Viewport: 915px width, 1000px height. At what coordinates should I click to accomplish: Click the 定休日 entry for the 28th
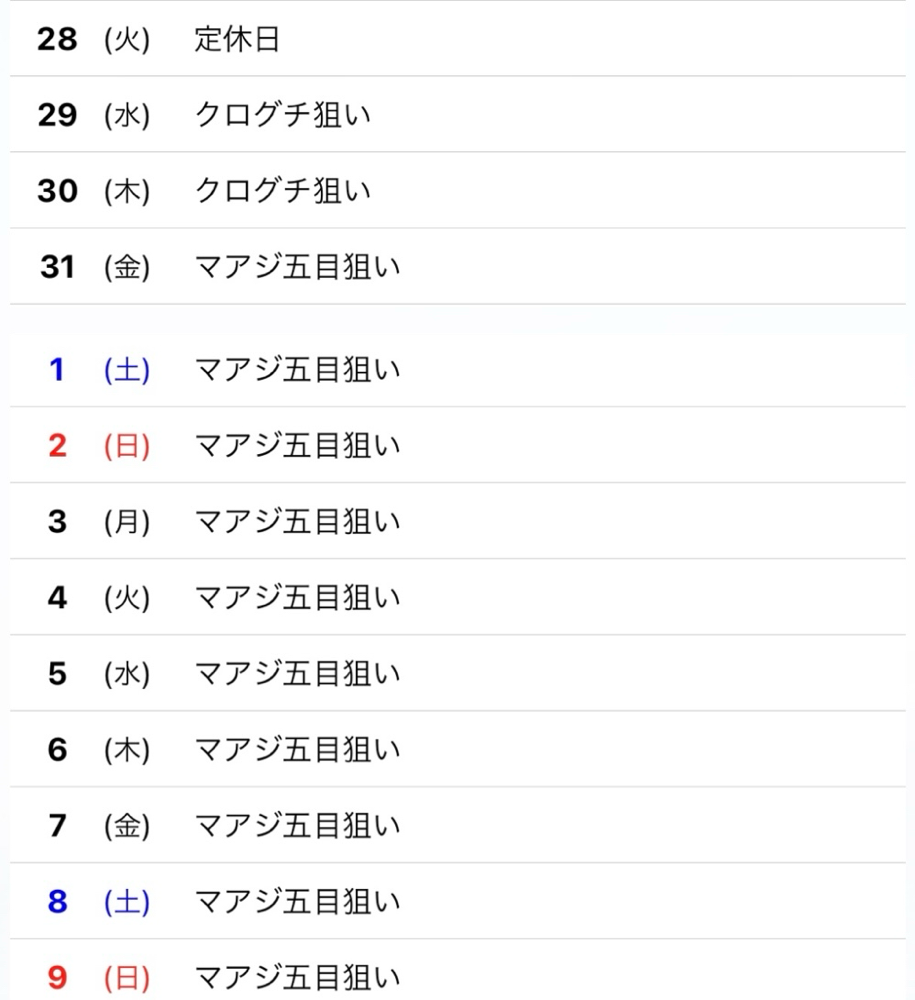[237, 40]
